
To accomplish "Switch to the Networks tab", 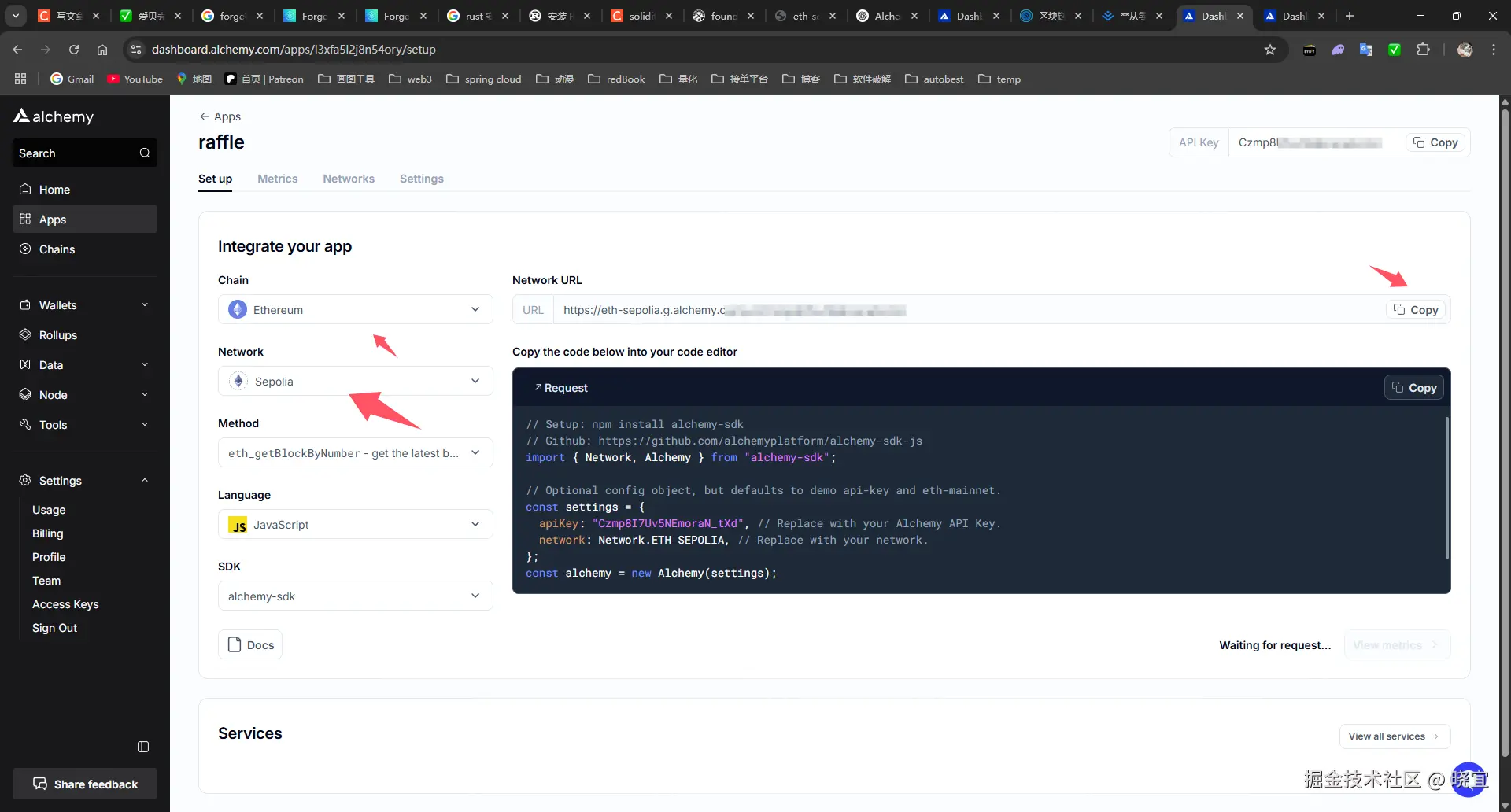I will 349,179.
